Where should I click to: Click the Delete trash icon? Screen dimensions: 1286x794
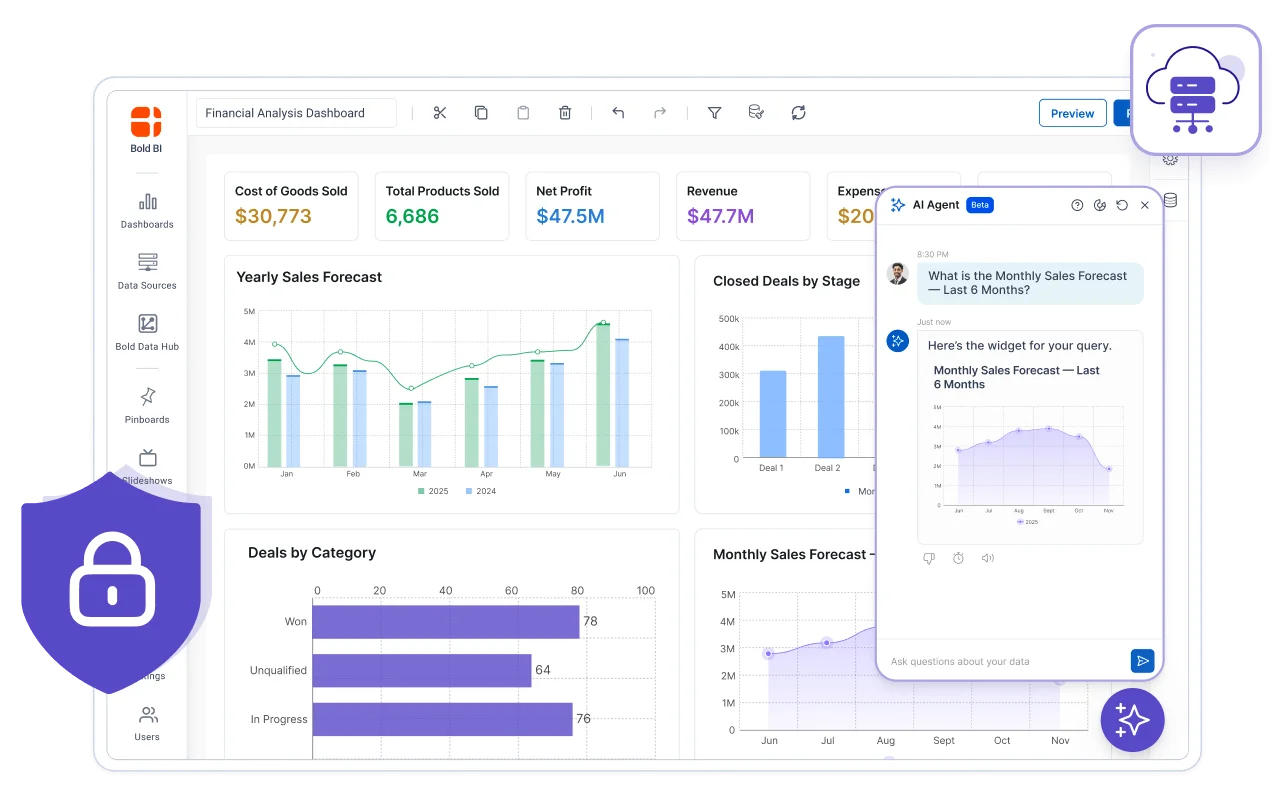tap(565, 113)
